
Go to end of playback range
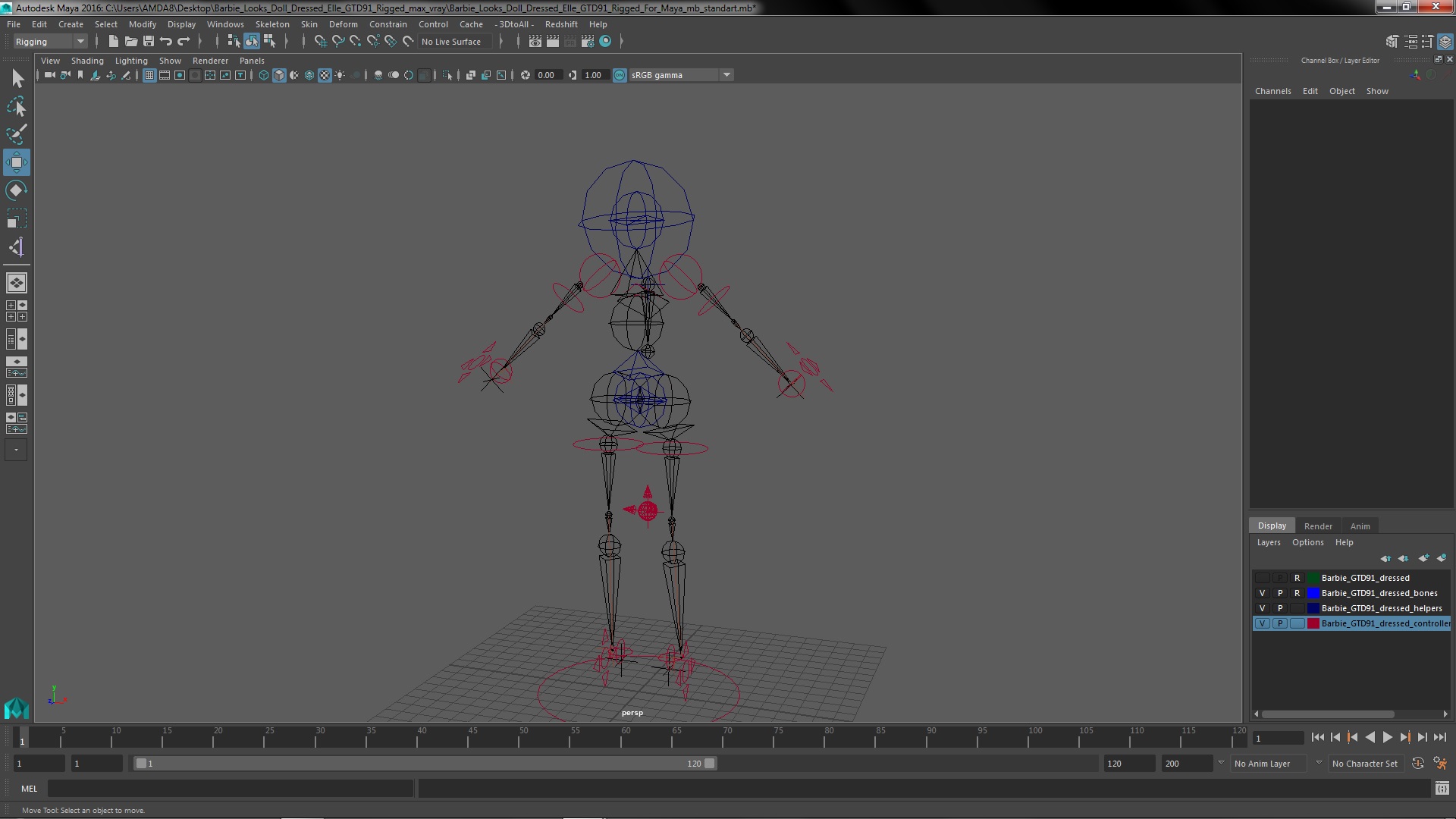(1439, 737)
